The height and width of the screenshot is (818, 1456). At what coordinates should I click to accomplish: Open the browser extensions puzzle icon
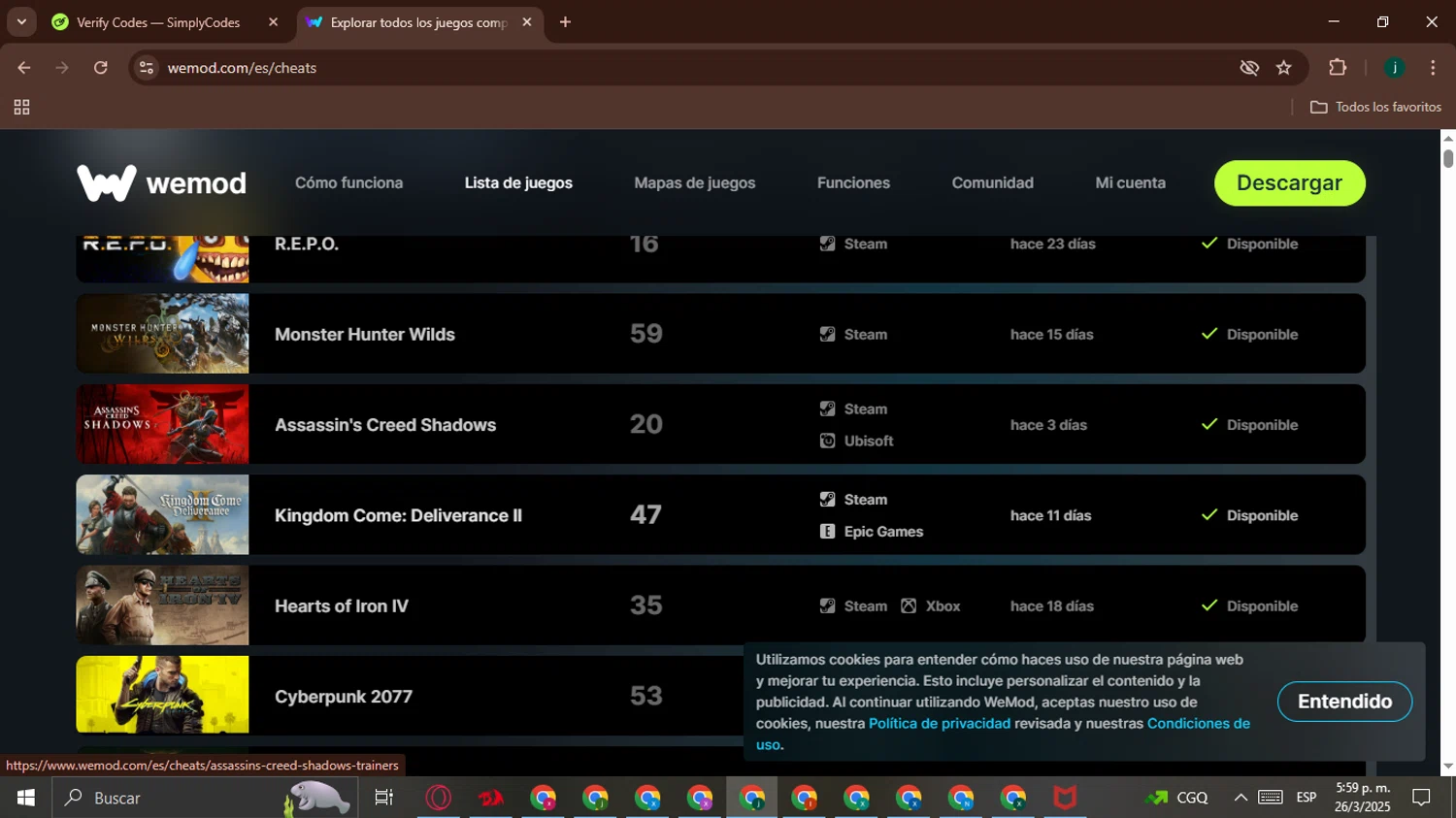(1338, 68)
